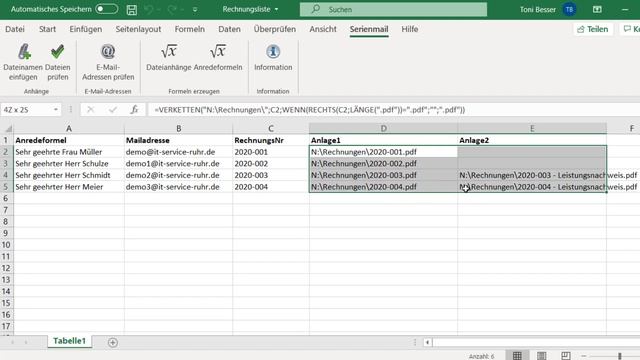Select column C header
The width and height of the screenshot is (640, 360).
(x=271, y=129)
